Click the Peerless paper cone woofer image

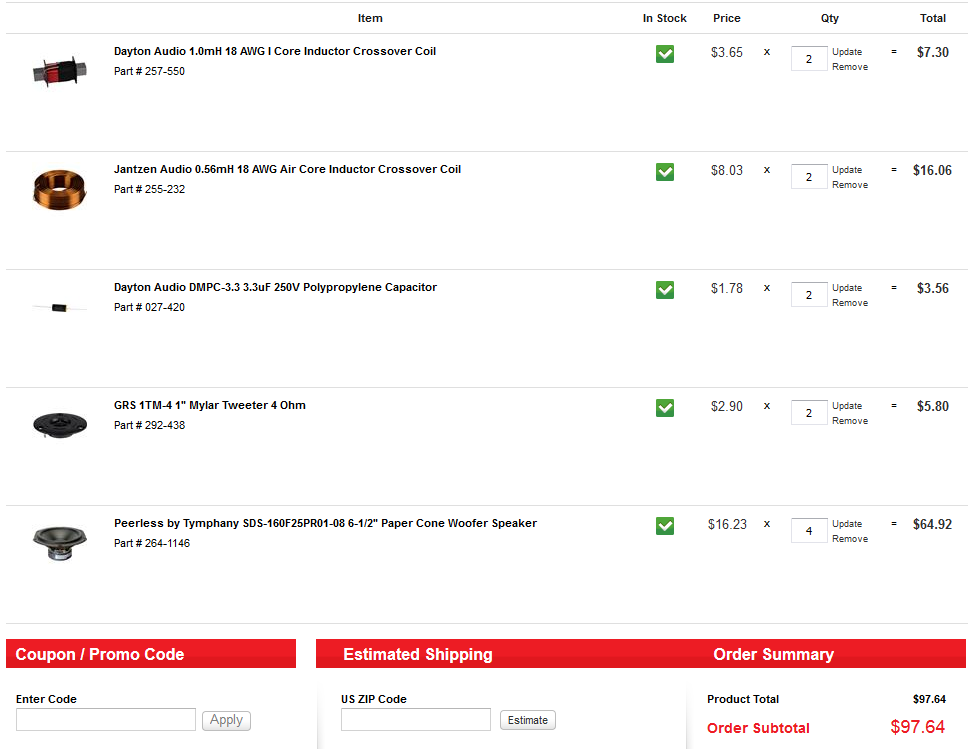coord(59,542)
